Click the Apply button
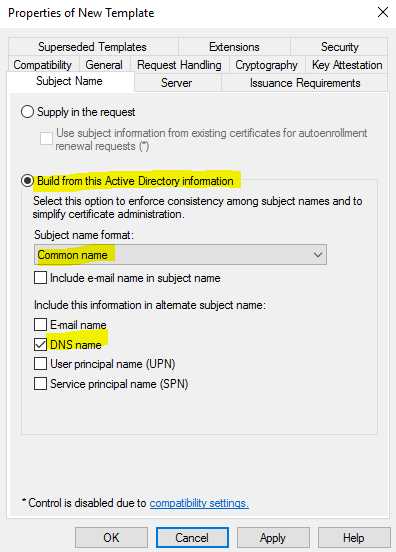Screen dimensions: 396x552 [x=273, y=538]
